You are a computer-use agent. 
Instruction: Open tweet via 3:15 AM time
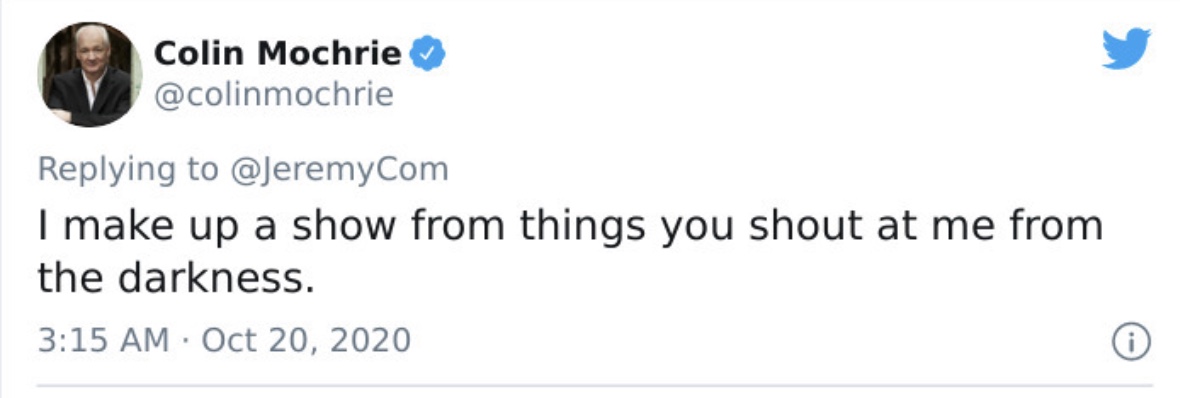pos(103,340)
